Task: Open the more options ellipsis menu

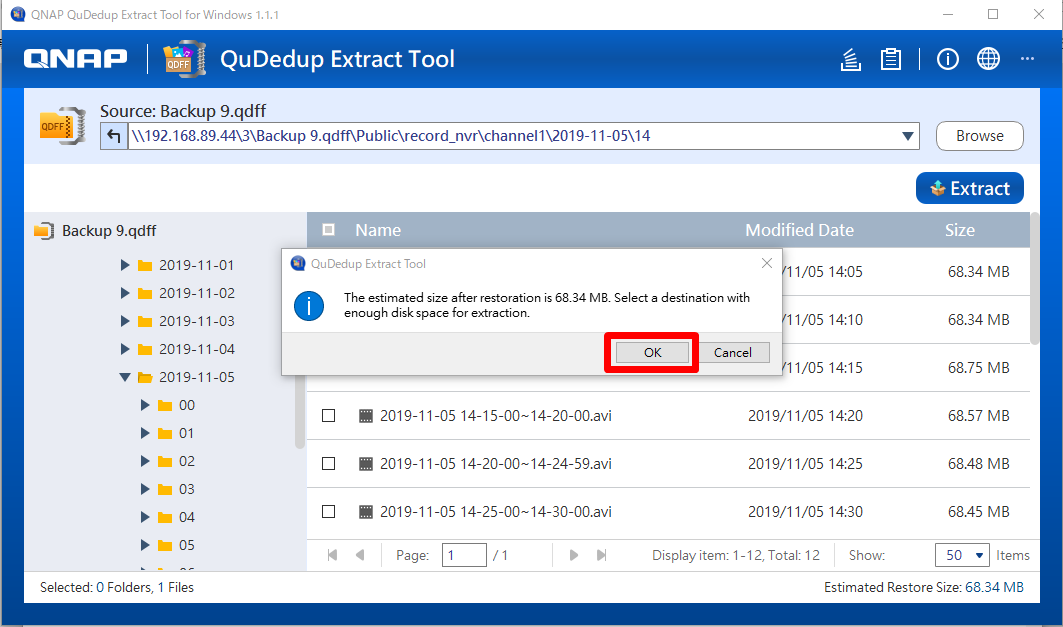Action: [1027, 59]
